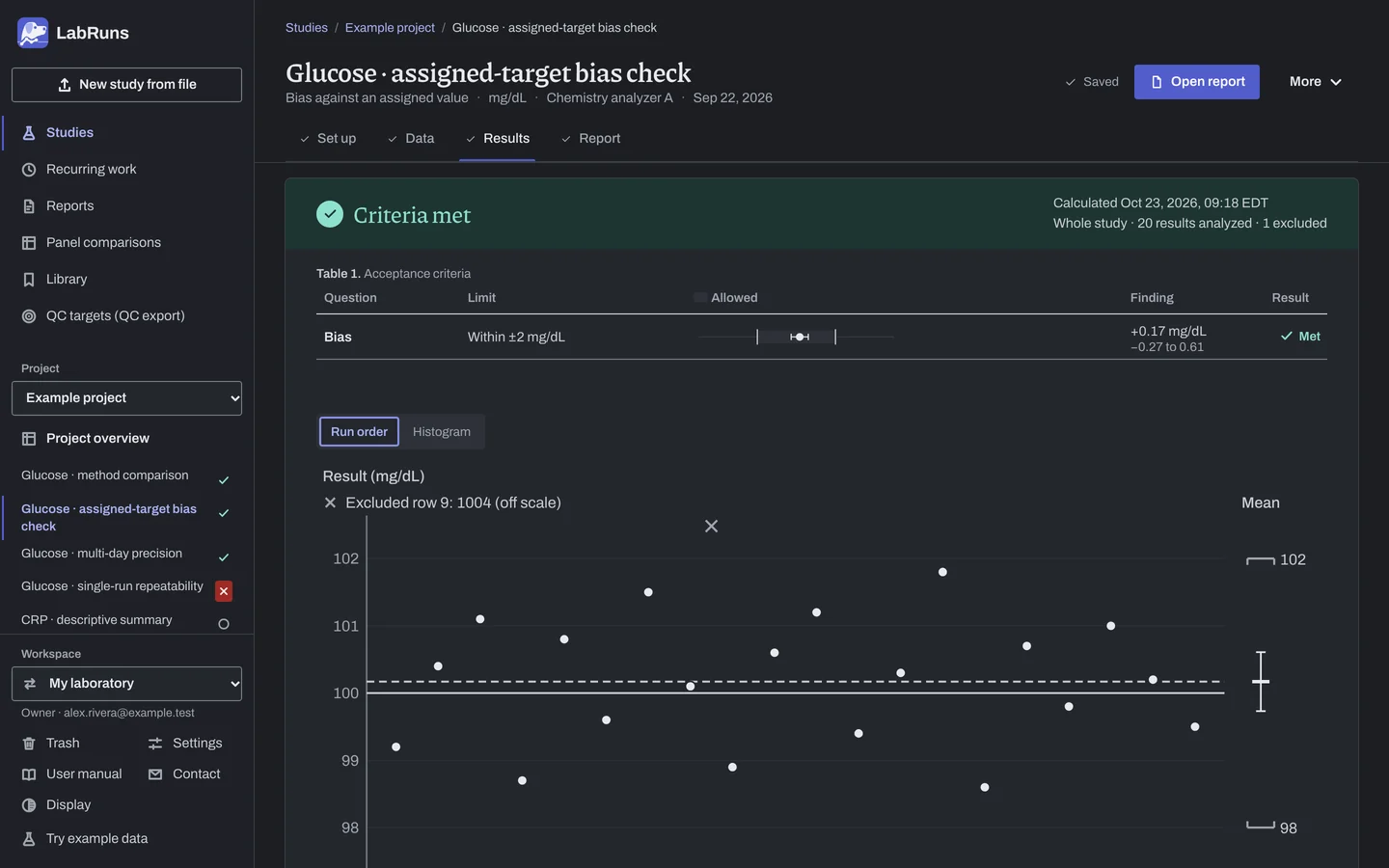Screen dimensions: 1389x868
Task: Click the Criteria met check icon
Action: [x=330, y=214]
